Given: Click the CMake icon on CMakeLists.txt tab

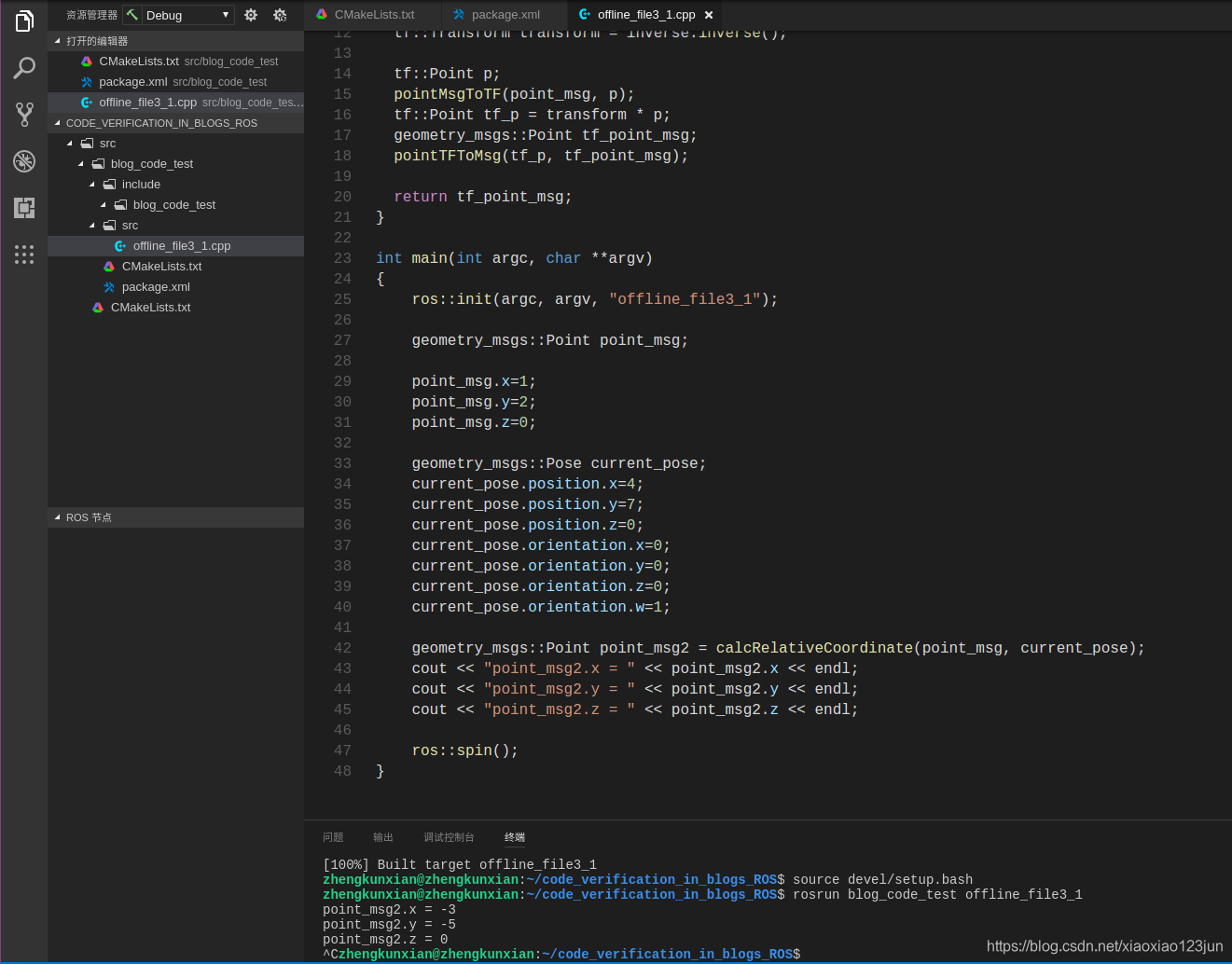Looking at the screenshot, I should (x=322, y=14).
